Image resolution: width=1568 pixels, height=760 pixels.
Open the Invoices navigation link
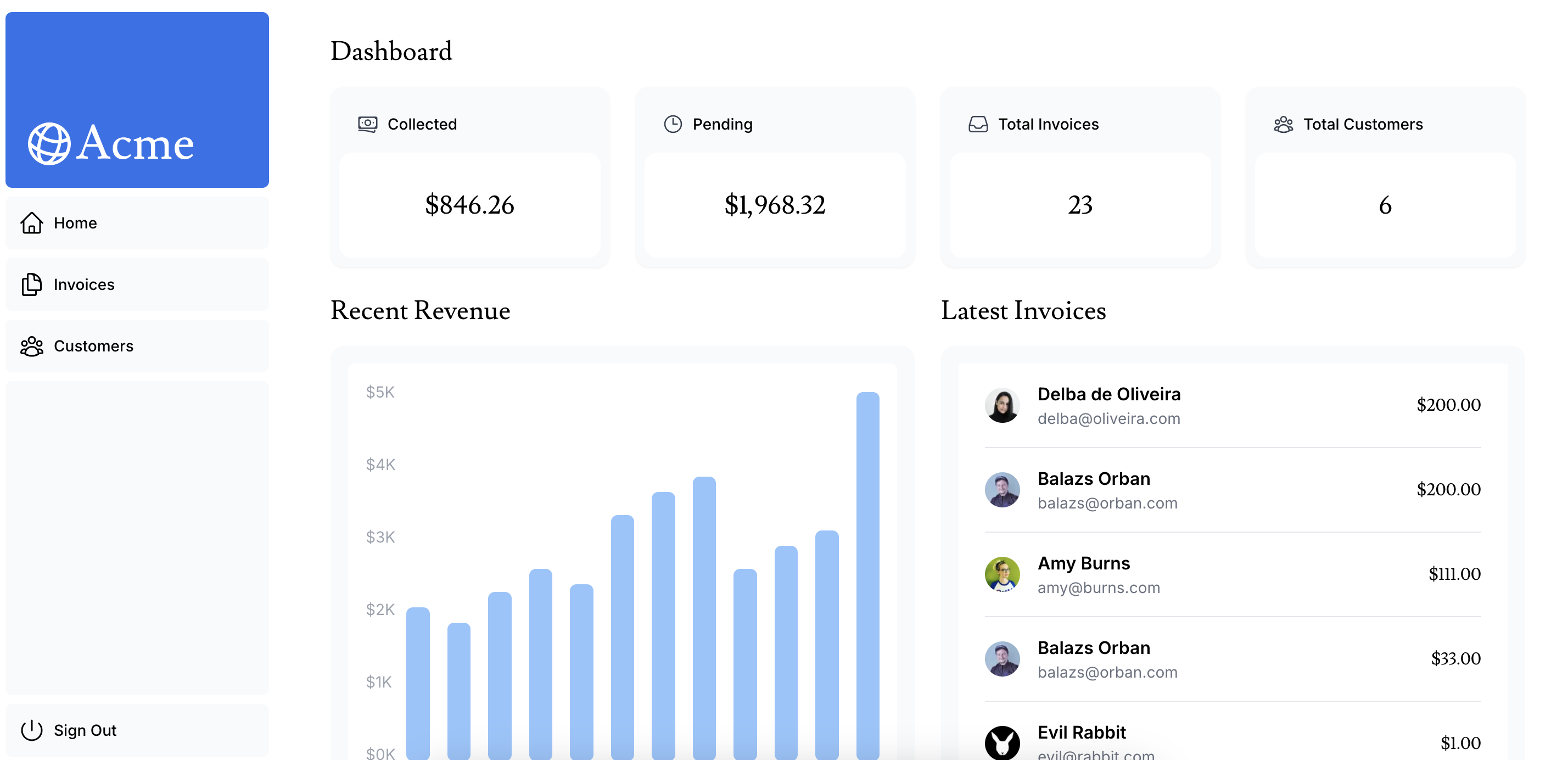coord(137,284)
